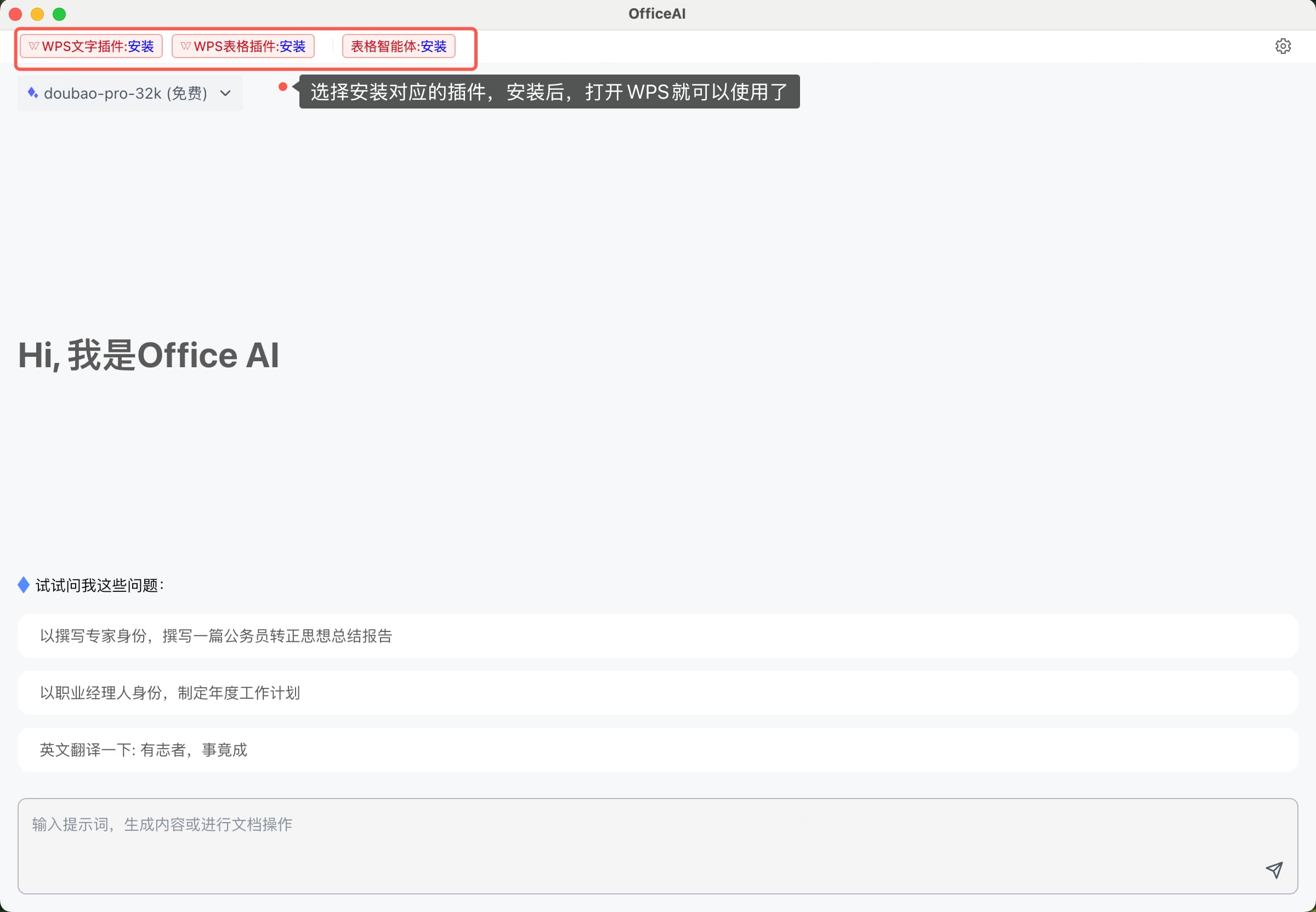1316x912 pixels.
Task: Maximize the window using the green button
Action: [59, 14]
